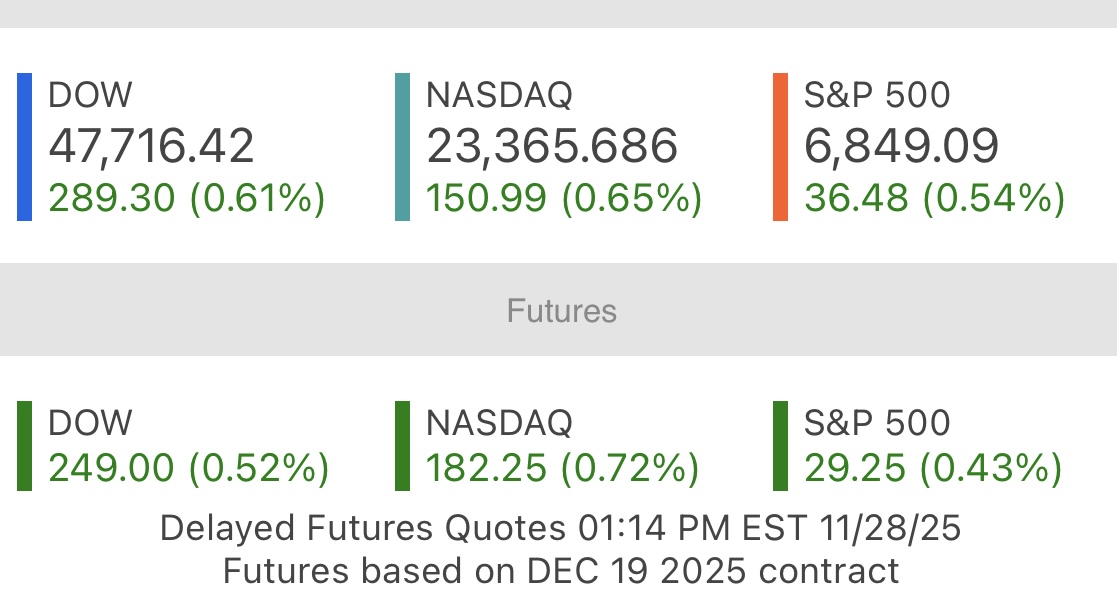Open DOW futures change 249.00 (0.52%)
The height and width of the screenshot is (603, 1117).
(189, 468)
